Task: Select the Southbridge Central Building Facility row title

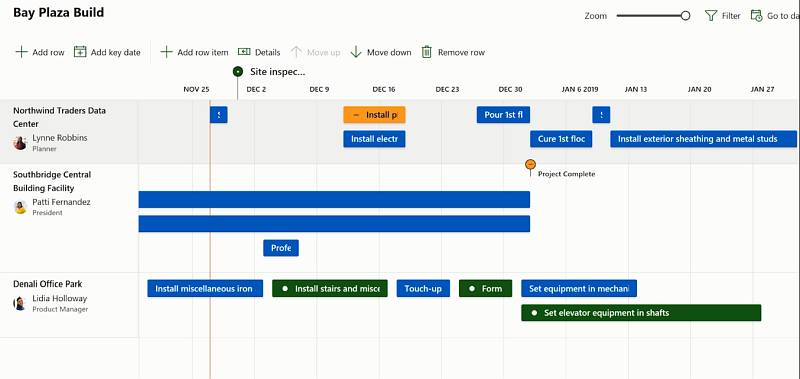Action: [x=52, y=181]
